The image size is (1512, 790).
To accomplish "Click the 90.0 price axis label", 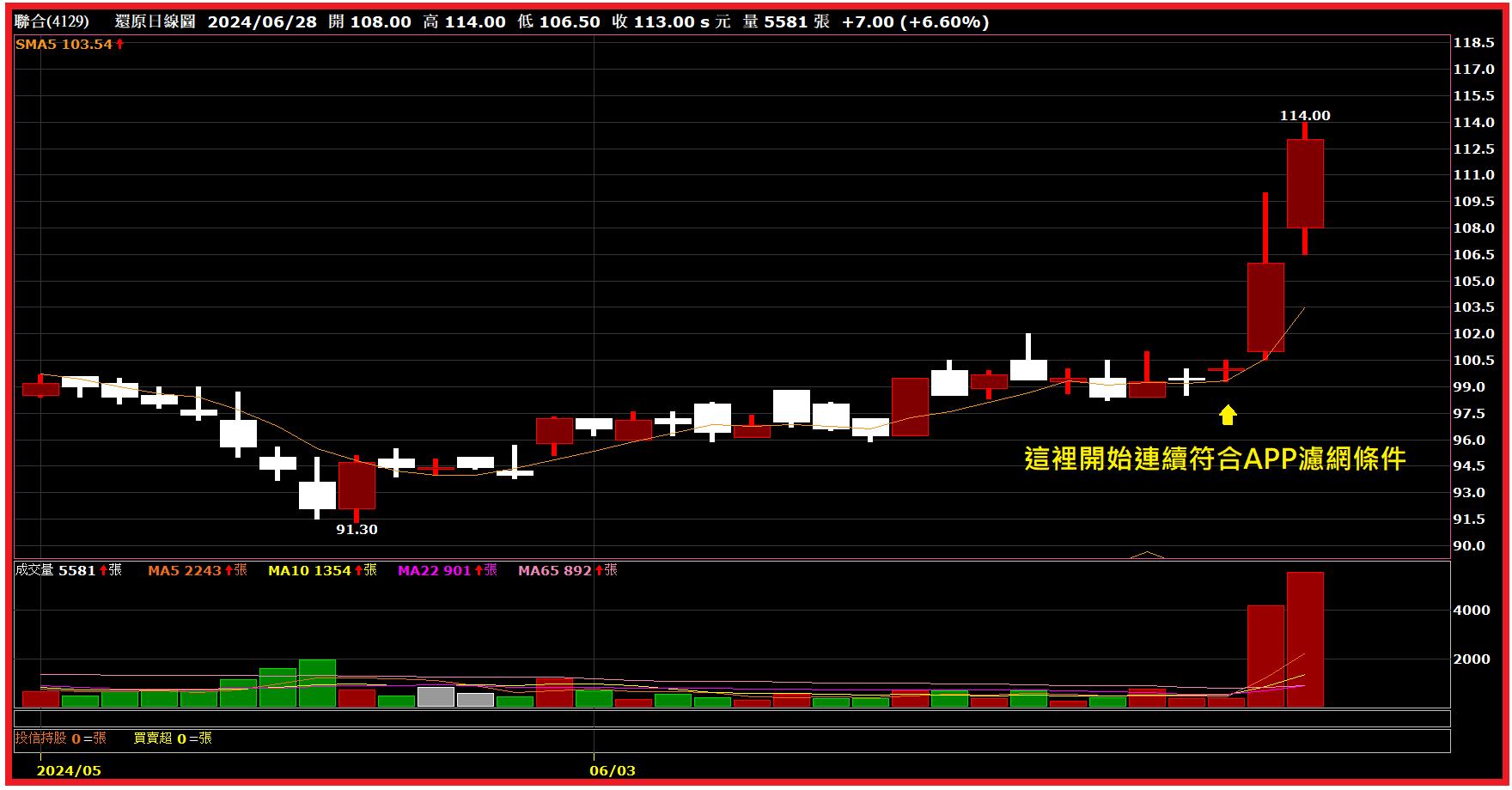I will (x=1469, y=545).
